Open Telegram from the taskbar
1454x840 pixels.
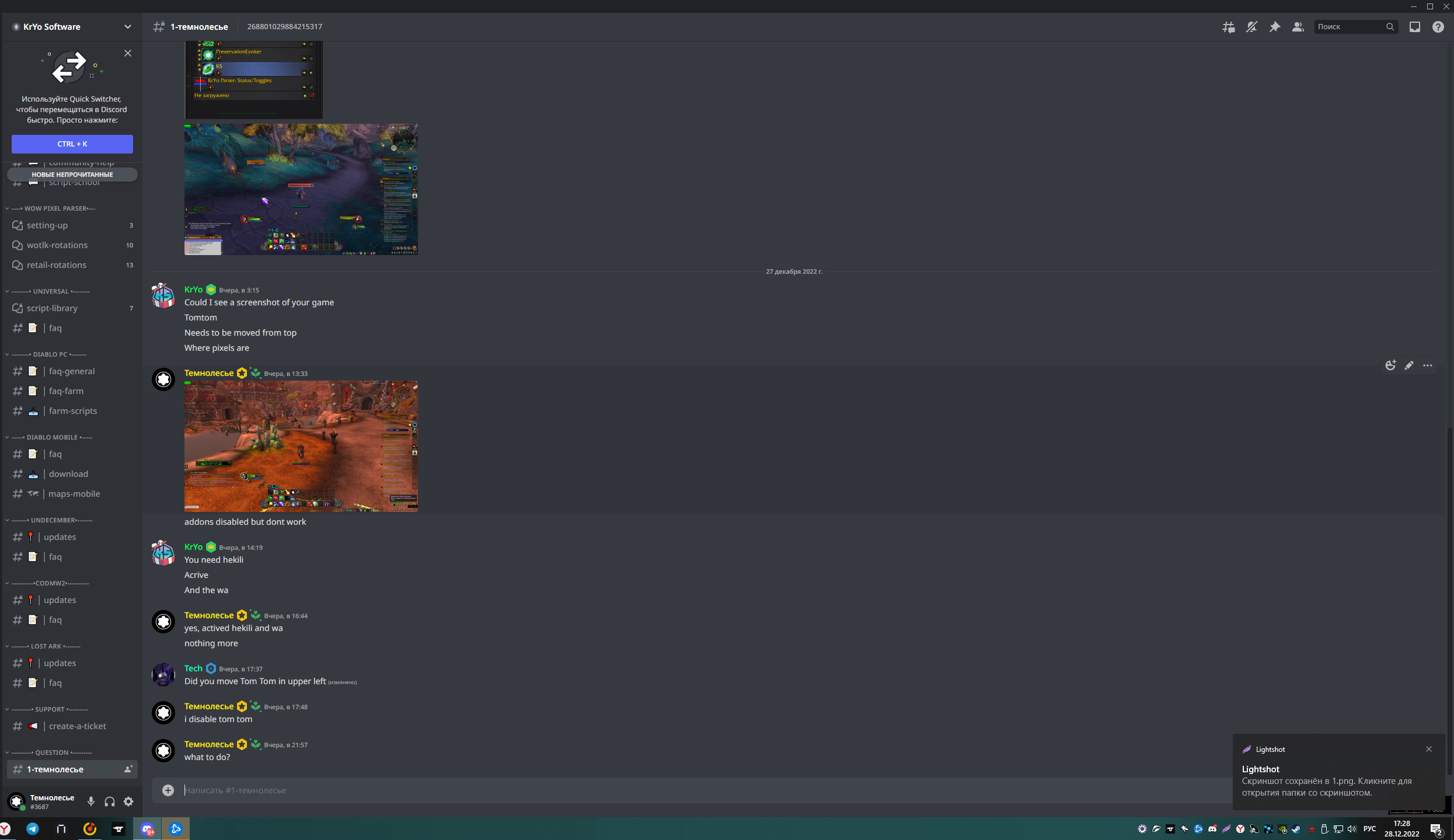(33, 828)
